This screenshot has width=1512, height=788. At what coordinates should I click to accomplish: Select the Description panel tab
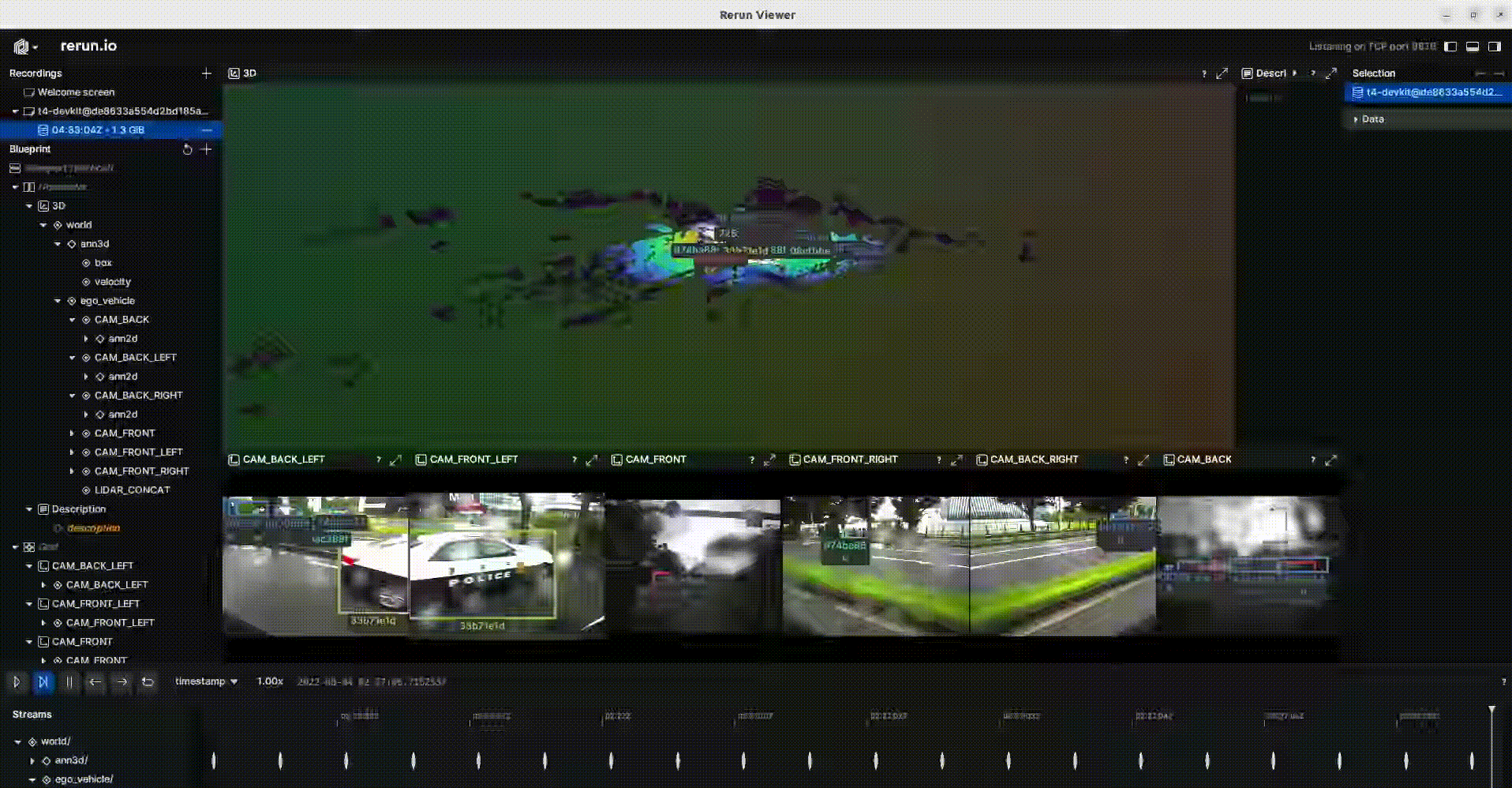tap(1271, 73)
